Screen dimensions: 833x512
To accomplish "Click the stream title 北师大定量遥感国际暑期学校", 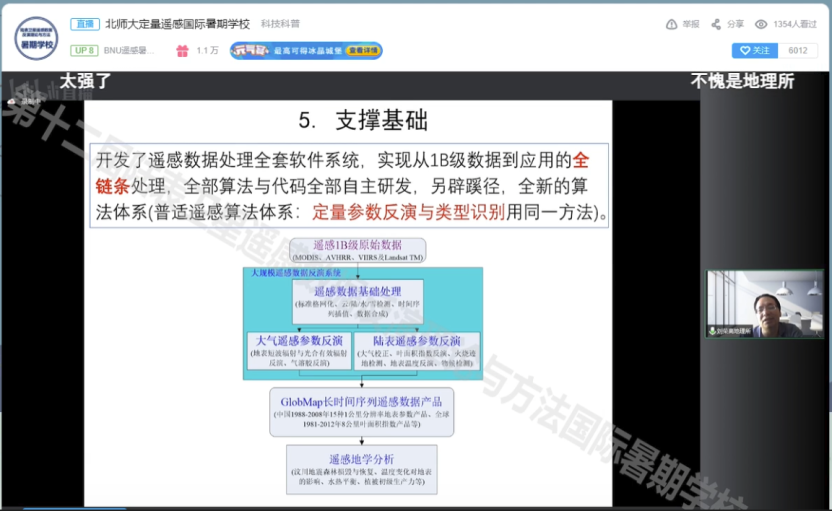I will (191, 24).
